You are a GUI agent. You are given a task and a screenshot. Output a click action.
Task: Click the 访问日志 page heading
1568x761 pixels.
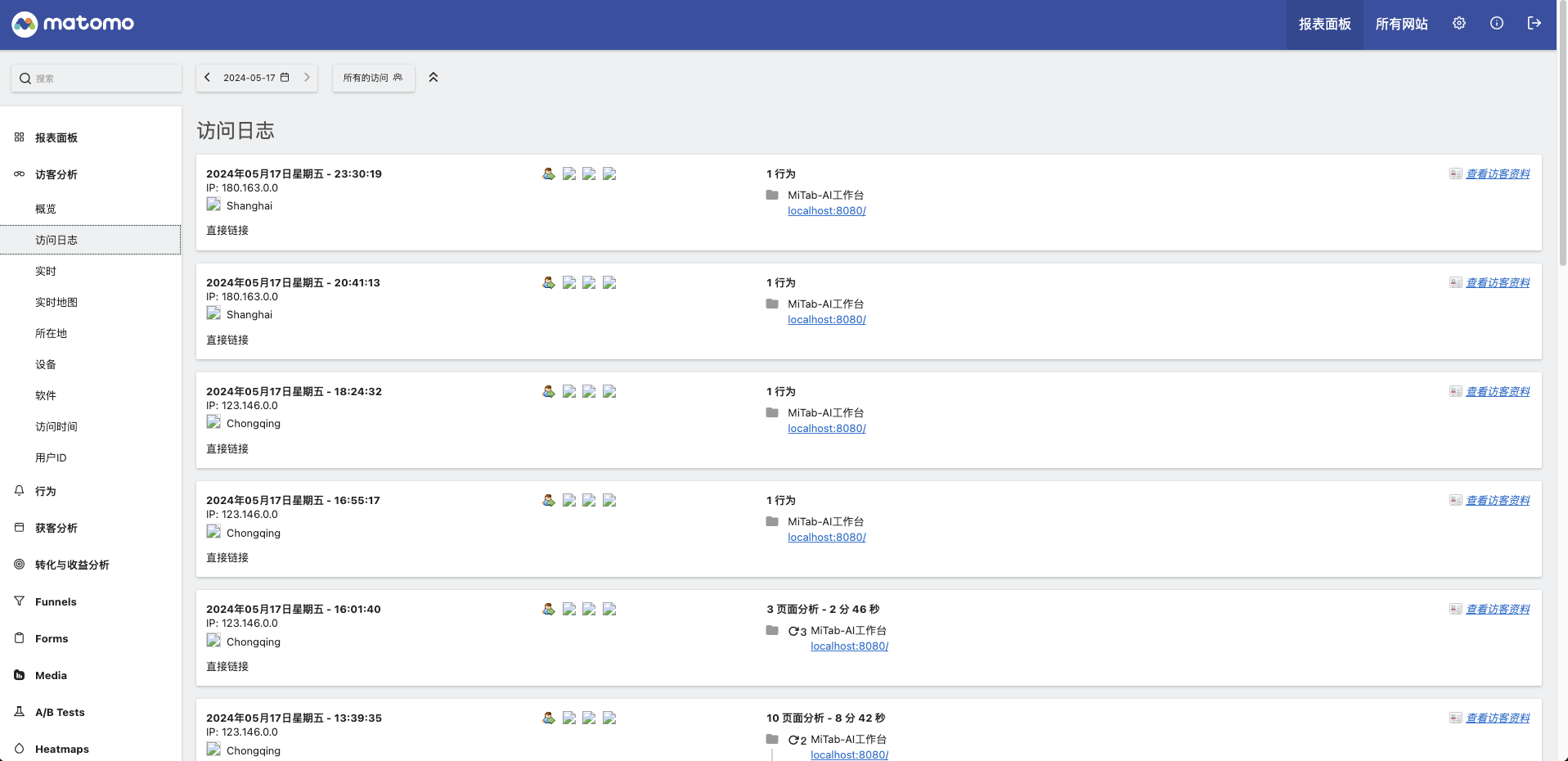236,131
